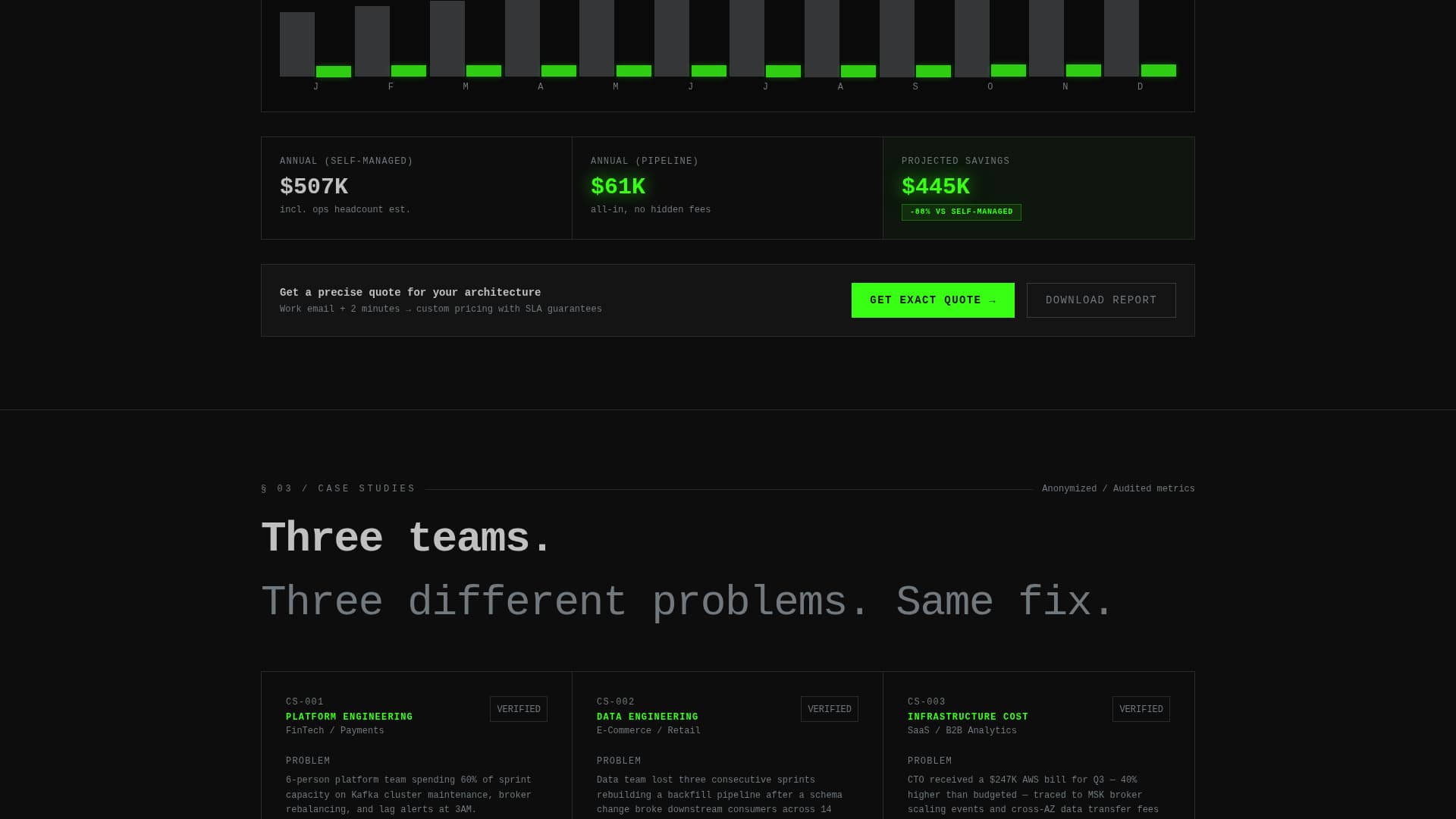The width and height of the screenshot is (1456, 819).
Task: Click the DOWNLOAD REPORT button
Action: [1101, 300]
